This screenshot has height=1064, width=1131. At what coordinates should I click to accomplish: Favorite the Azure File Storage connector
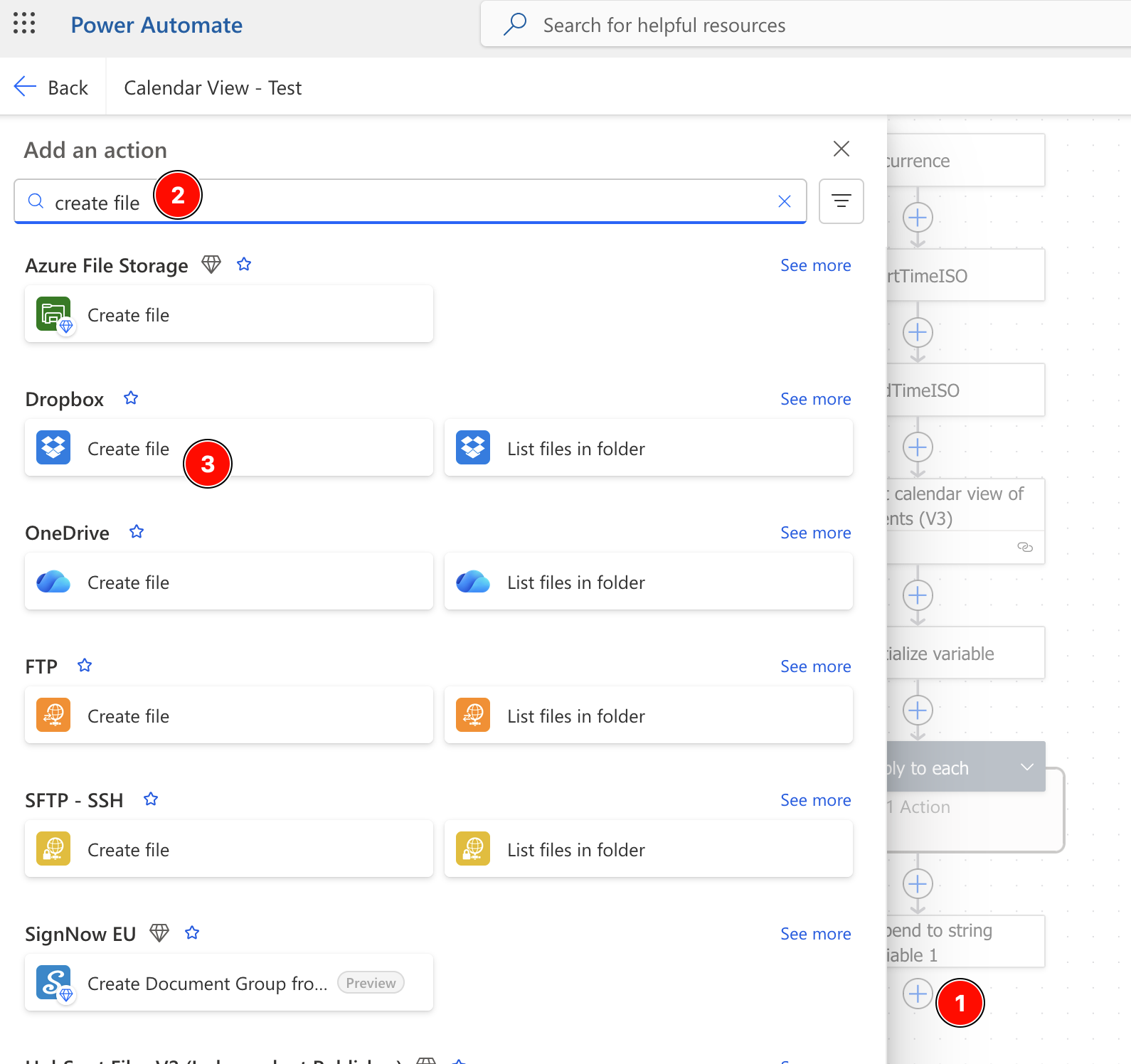244,265
